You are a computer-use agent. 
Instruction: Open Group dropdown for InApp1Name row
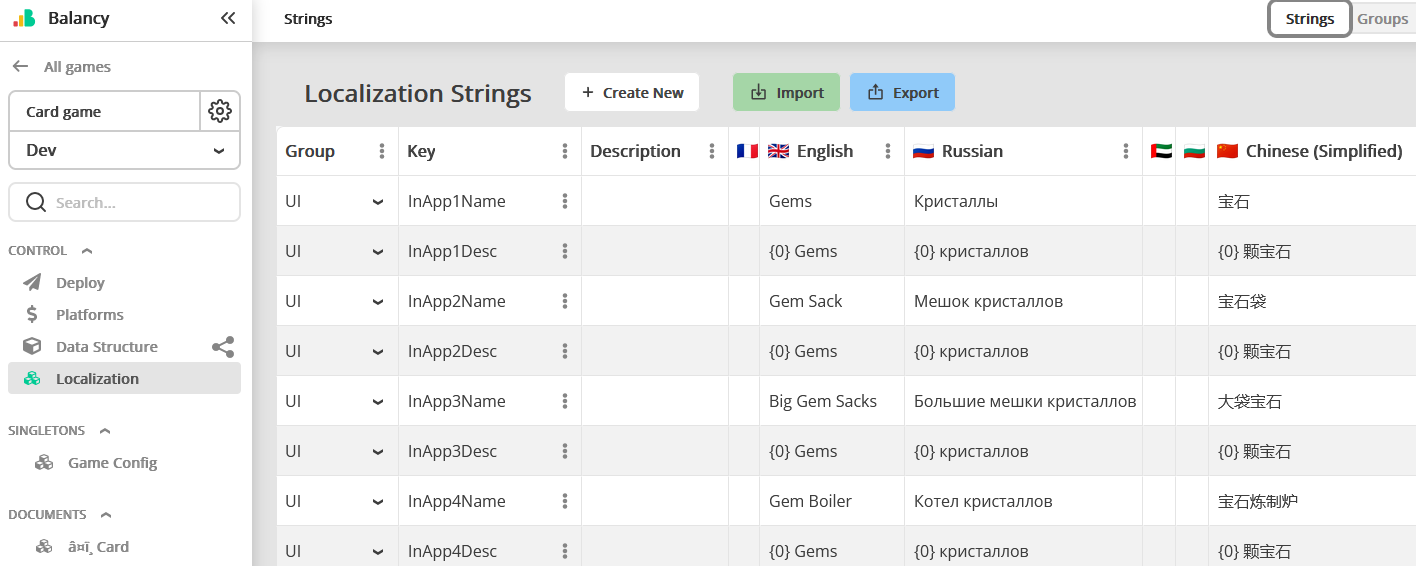click(377, 201)
